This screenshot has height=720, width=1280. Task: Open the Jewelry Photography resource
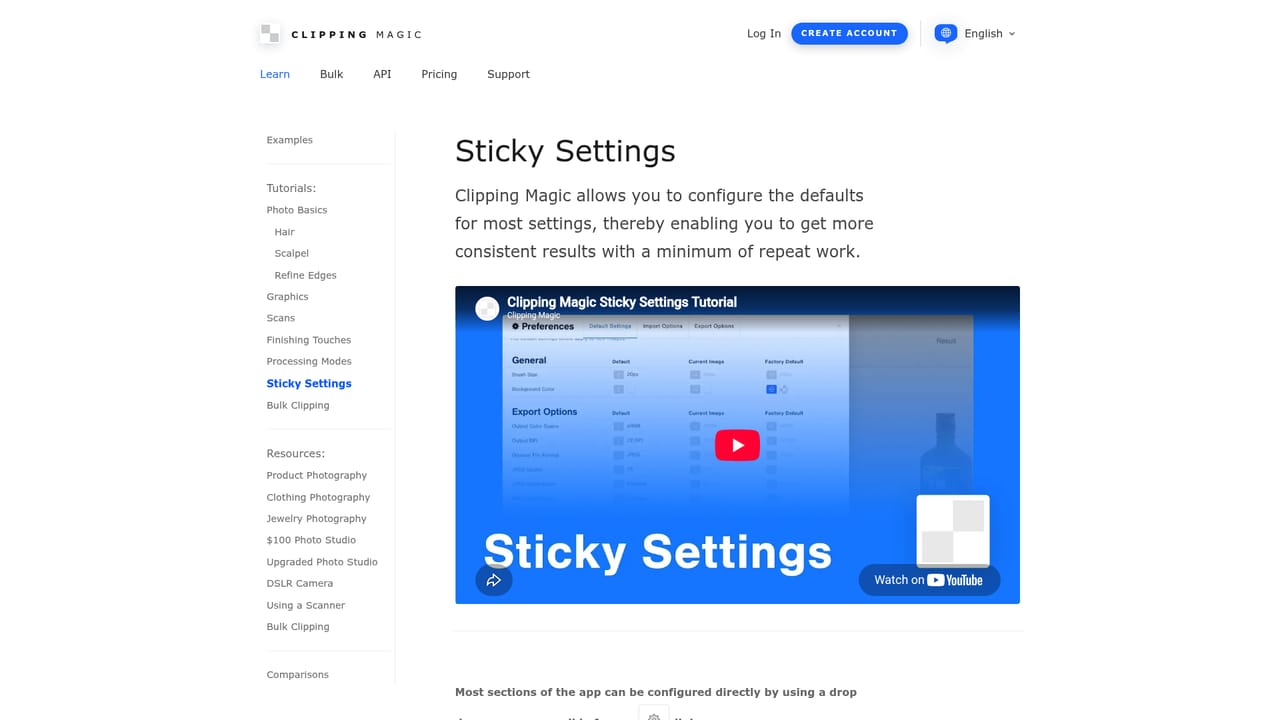(x=317, y=519)
